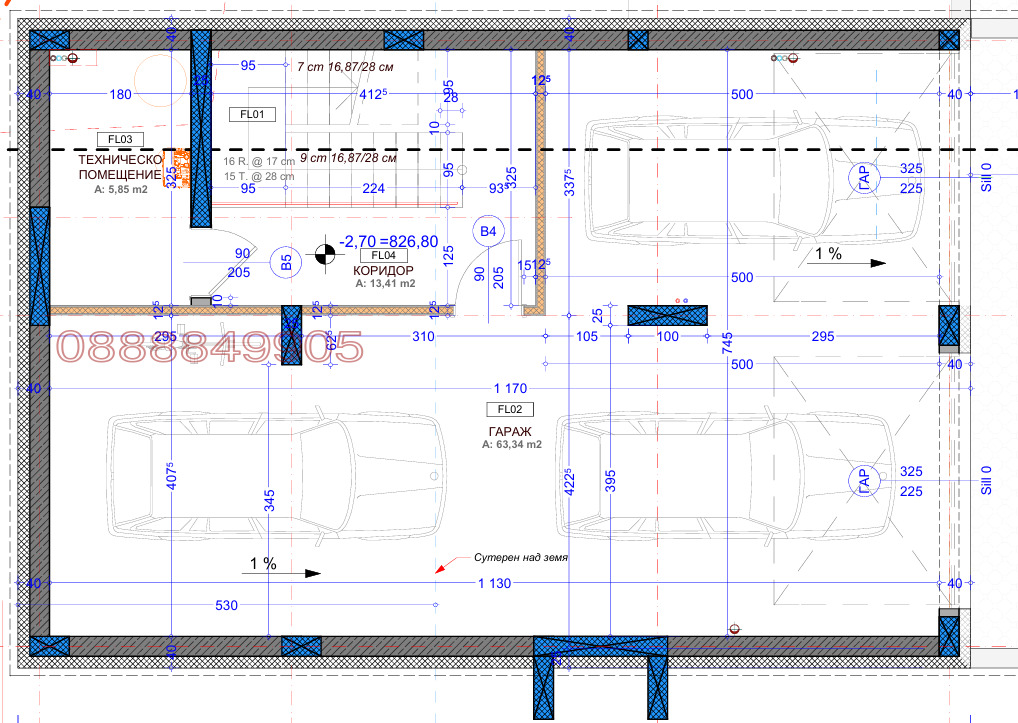Click the FL03 floor tag
This screenshot has height=723, width=1018.
tap(120, 139)
